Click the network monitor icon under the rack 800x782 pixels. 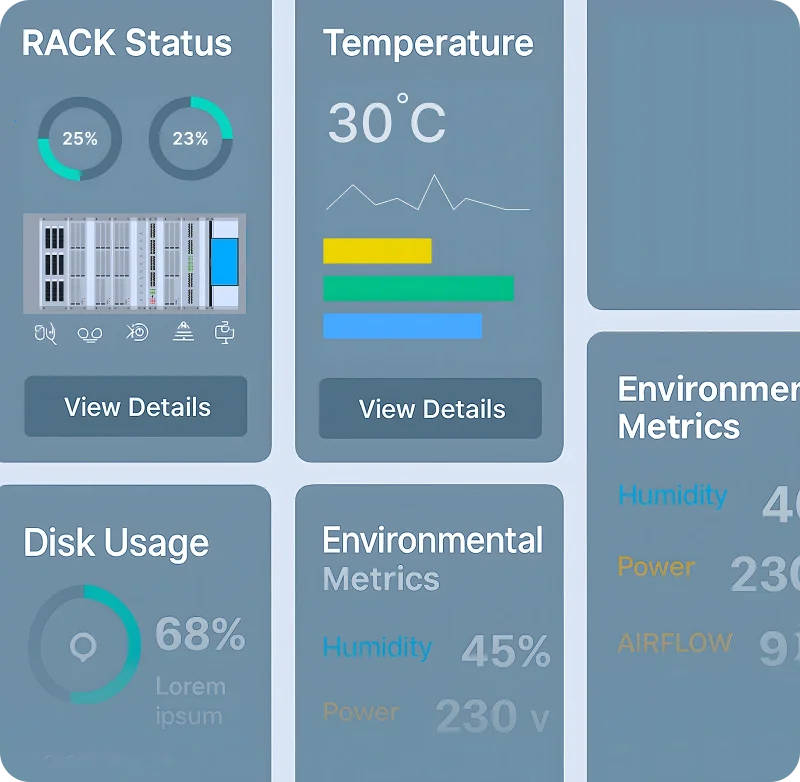226,333
